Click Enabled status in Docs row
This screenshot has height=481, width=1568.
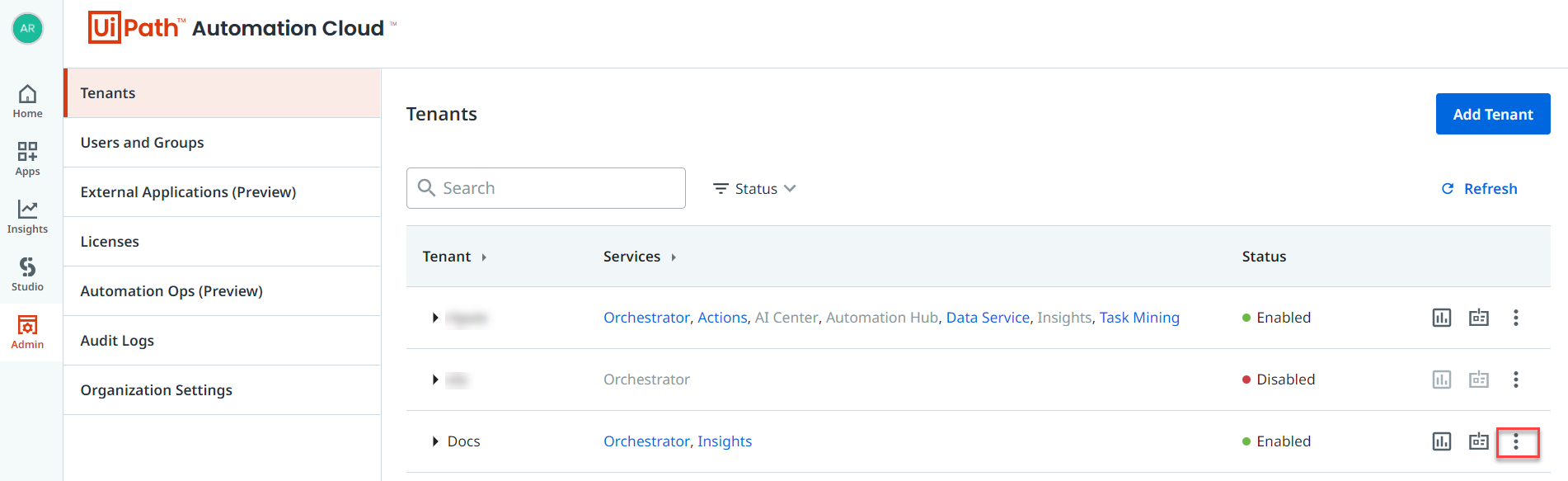[1284, 441]
